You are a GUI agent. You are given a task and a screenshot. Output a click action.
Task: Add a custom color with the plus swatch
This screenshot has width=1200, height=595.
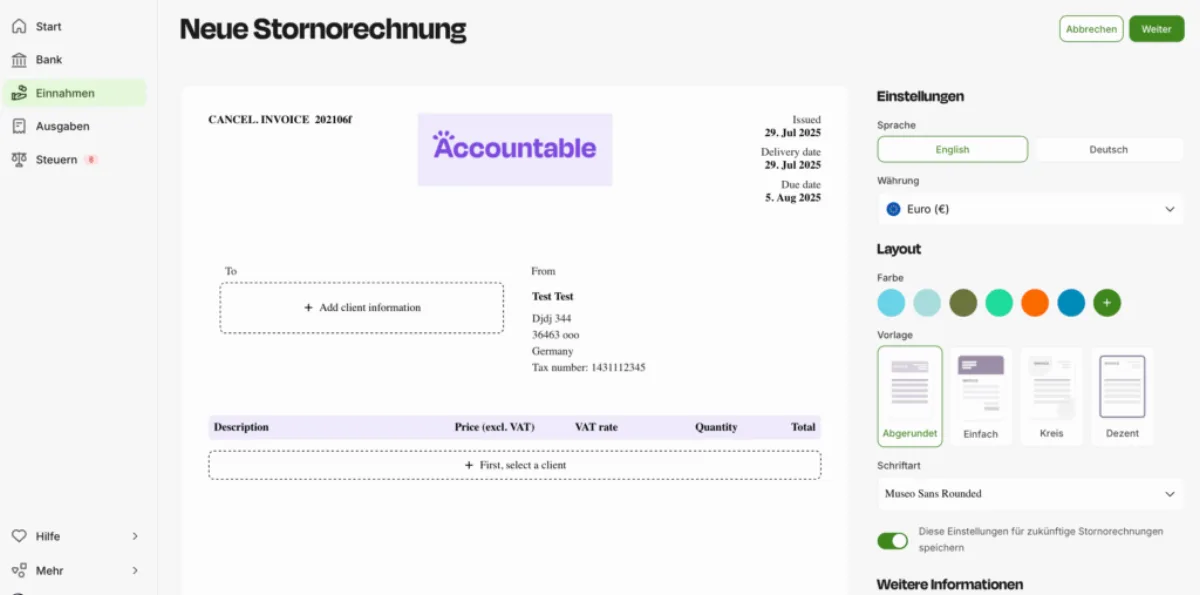(x=1107, y=302)
